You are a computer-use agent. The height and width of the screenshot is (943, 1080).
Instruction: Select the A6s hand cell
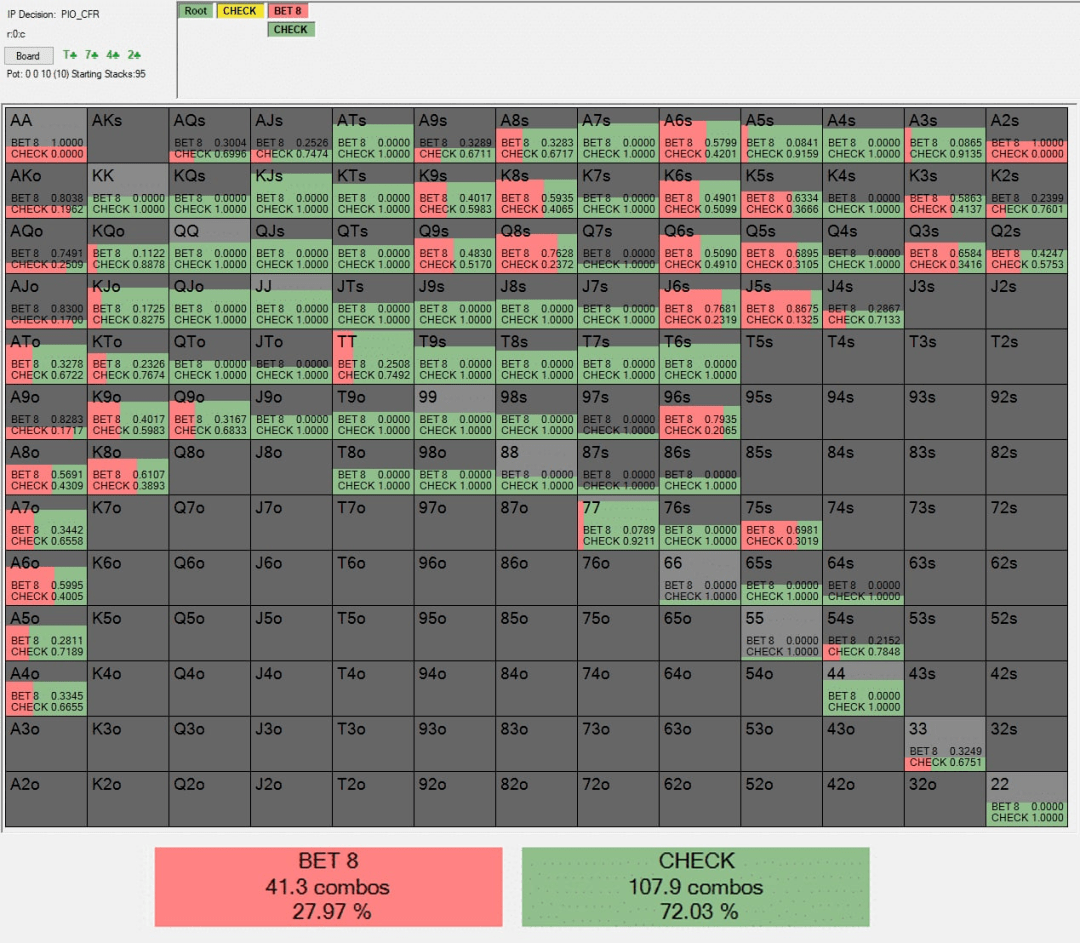(700, 135)
